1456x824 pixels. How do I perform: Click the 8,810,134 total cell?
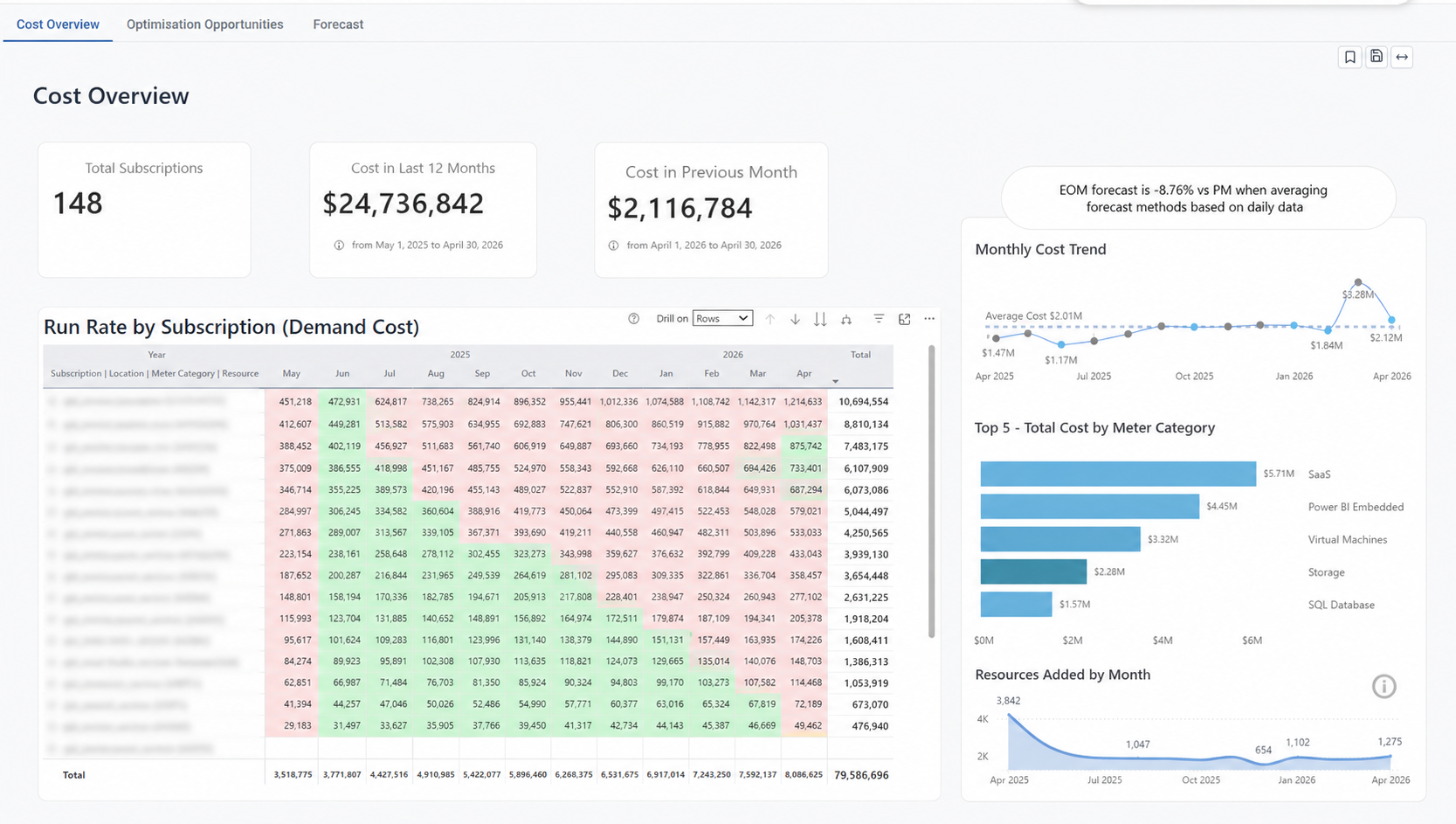866,424
